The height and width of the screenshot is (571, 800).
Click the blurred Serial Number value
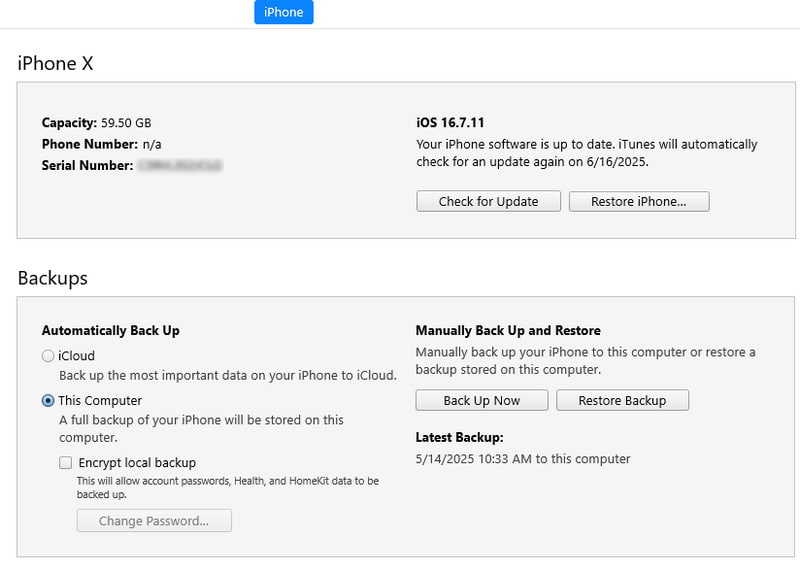click(x=180, y=165)
